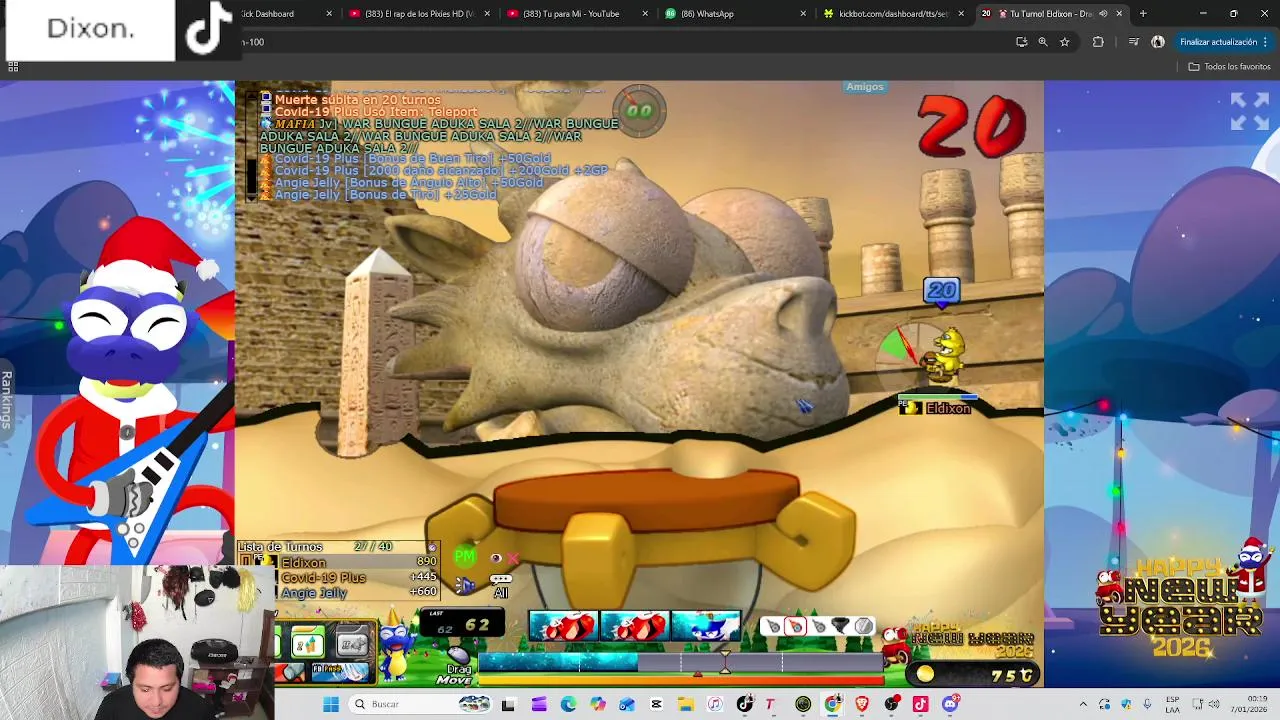Choose the grey shield item icon
Image resolution: width=1280 pixels, height=720 pixels.
coord(863,627)
